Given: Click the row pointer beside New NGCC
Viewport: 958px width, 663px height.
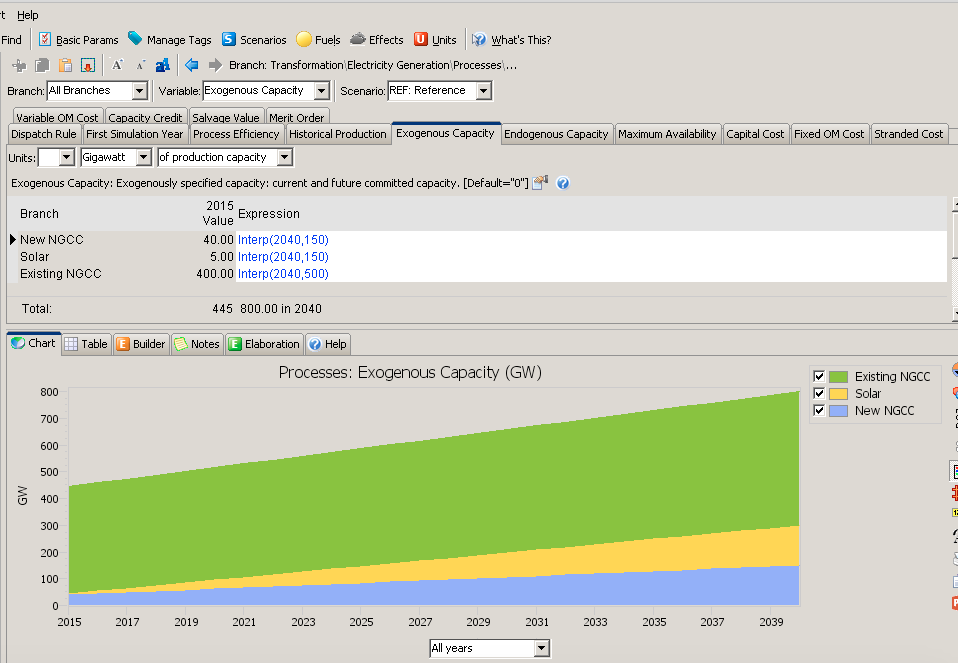Looking at the screenshot, I should [13, 240].
